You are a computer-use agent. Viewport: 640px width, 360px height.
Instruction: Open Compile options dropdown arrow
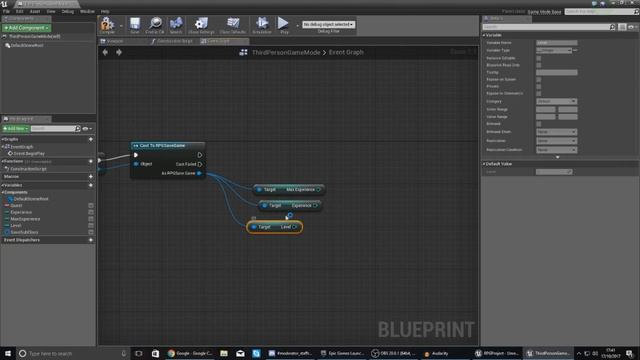click(x=121, y=25)
